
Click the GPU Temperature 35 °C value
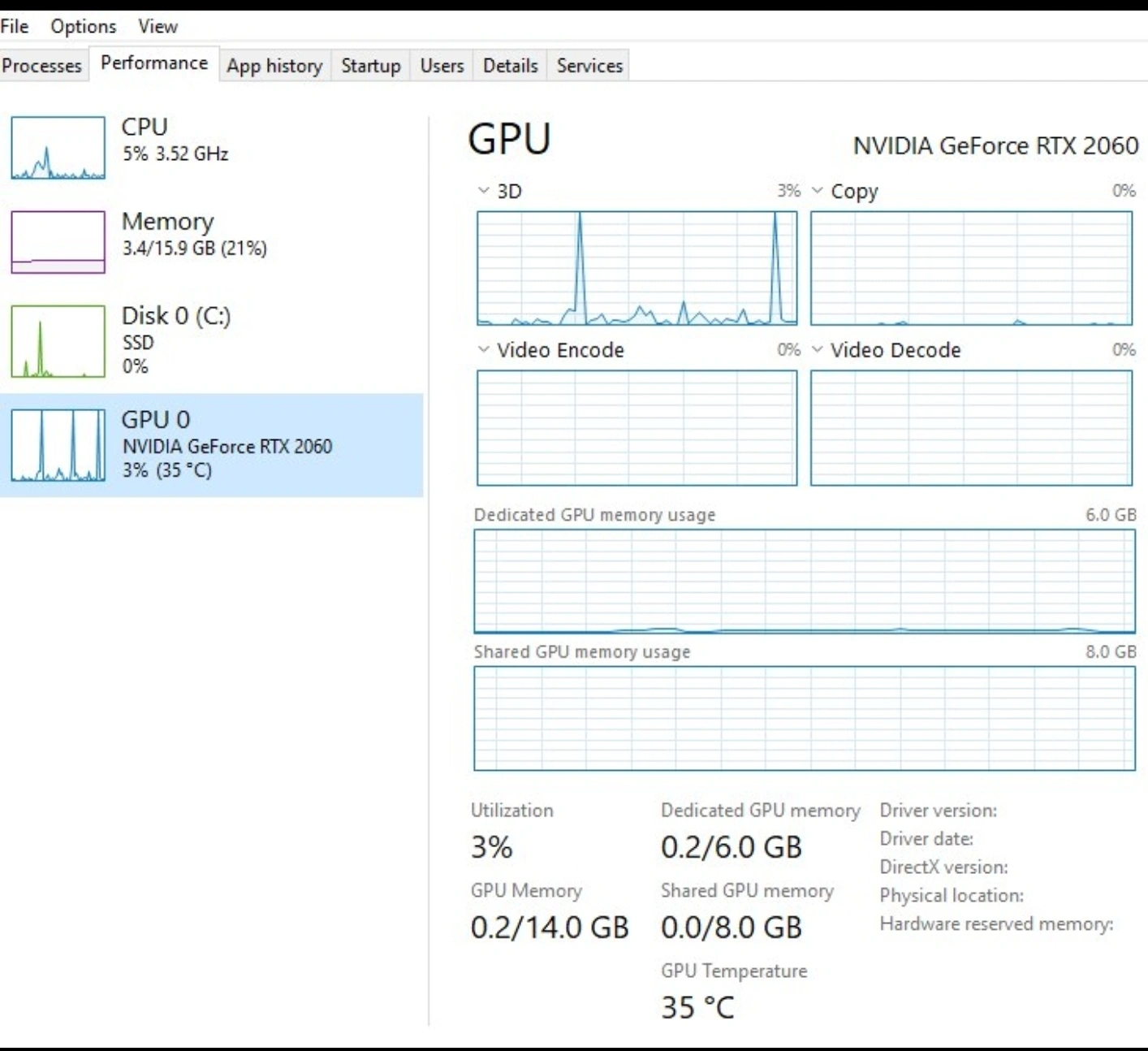point(697,1007)
